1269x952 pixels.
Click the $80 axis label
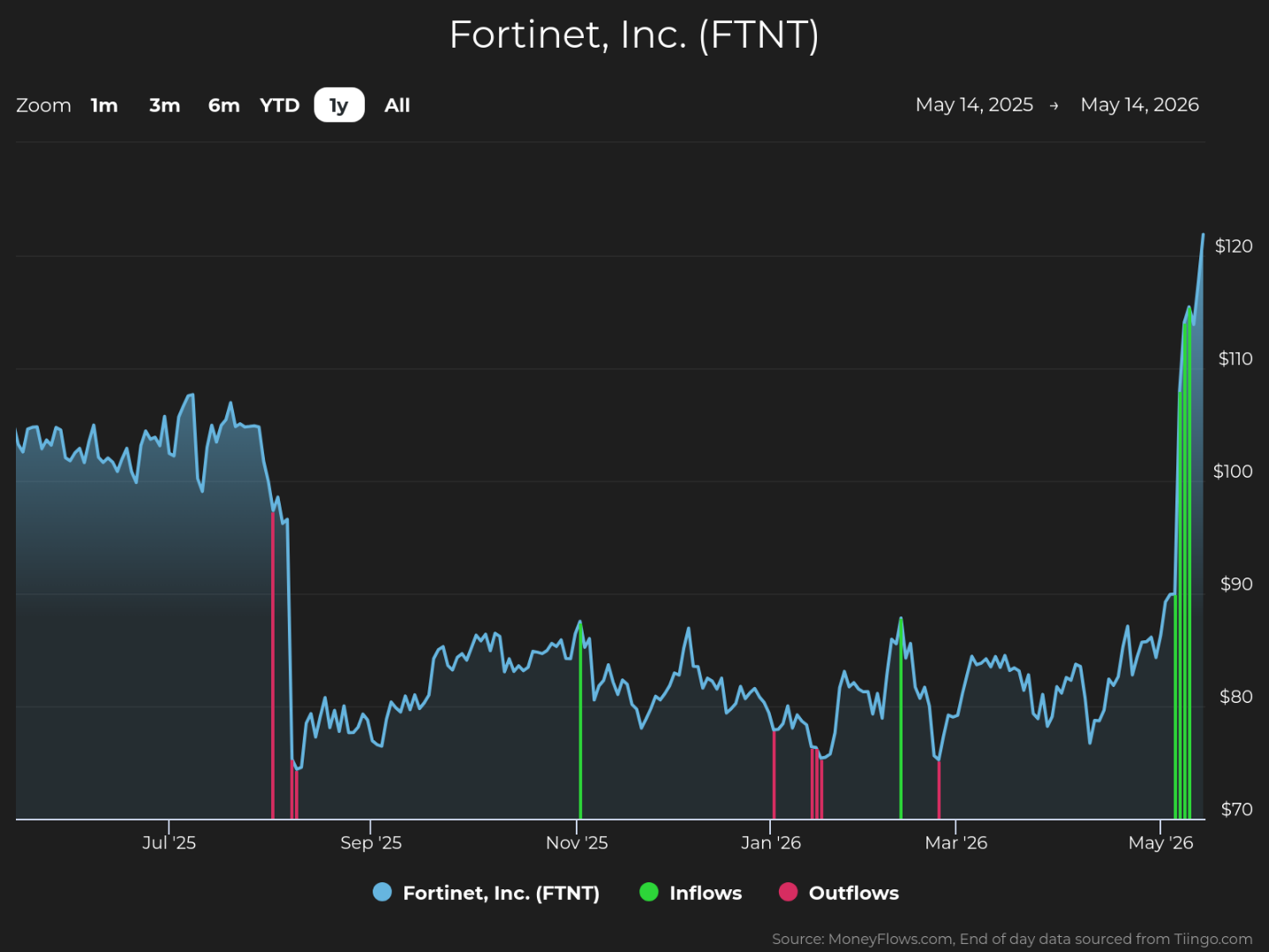tap(1236, 697)
